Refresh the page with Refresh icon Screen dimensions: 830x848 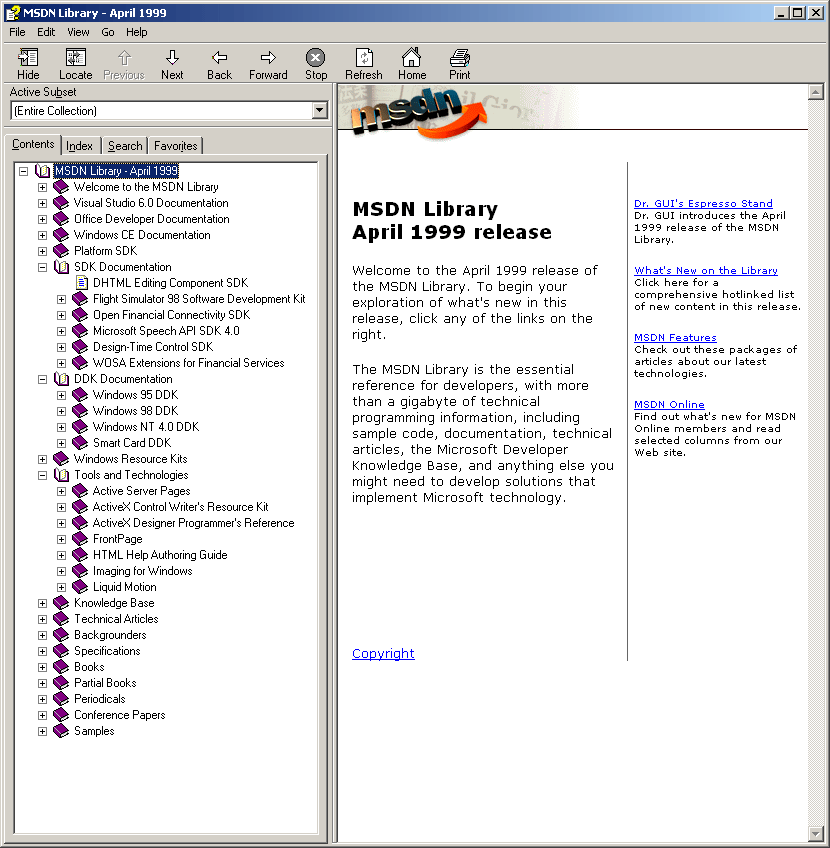tap(364, 57)
